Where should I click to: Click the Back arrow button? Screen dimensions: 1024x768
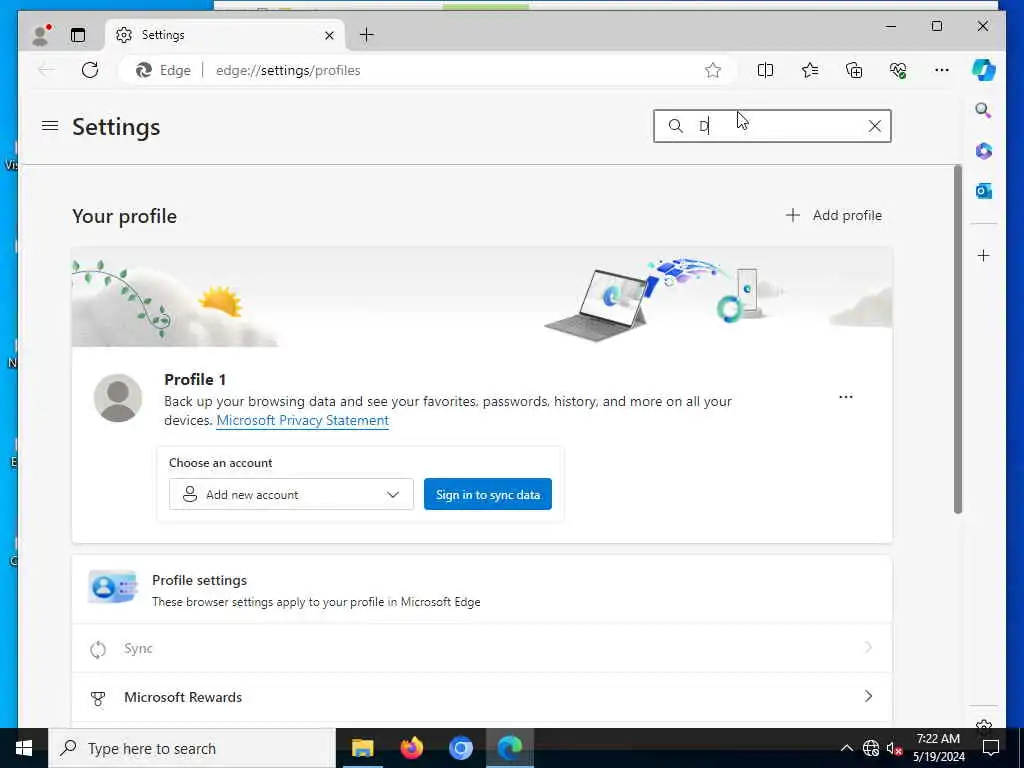(x=46, y=70)
